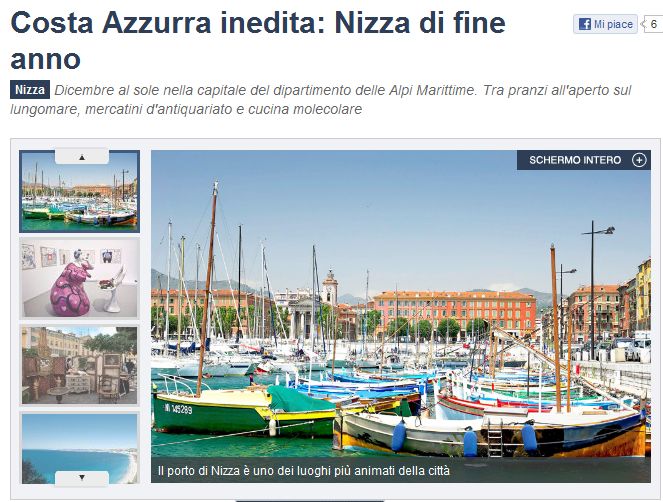Image resolution: width=663 pixels, height=502 pixels.
Task: Show previous thumbnails with the up arrow
Action: click(x=82, y=157)
